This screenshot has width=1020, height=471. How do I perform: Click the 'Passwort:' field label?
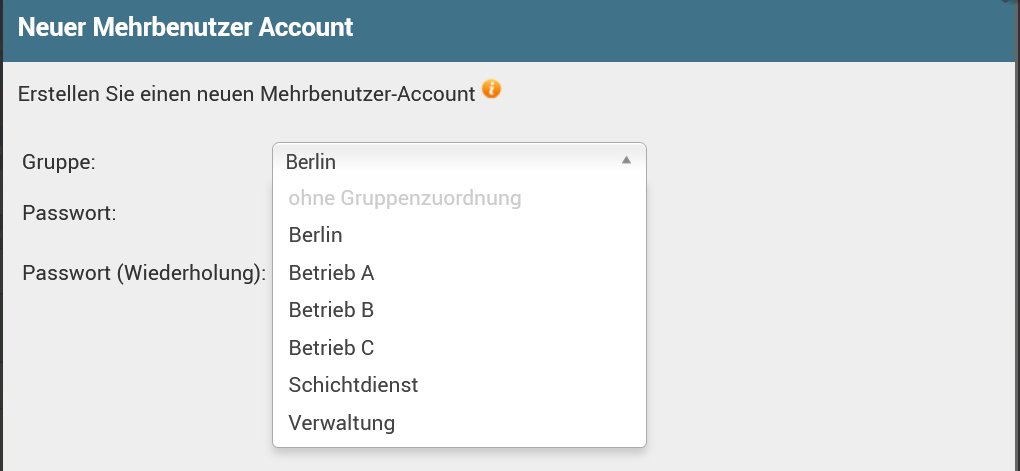tap(70, 213)
